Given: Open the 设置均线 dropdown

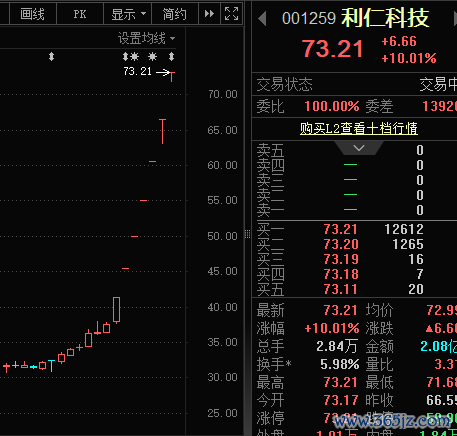Looking at the screenshot, I should (x=146, y=39).
